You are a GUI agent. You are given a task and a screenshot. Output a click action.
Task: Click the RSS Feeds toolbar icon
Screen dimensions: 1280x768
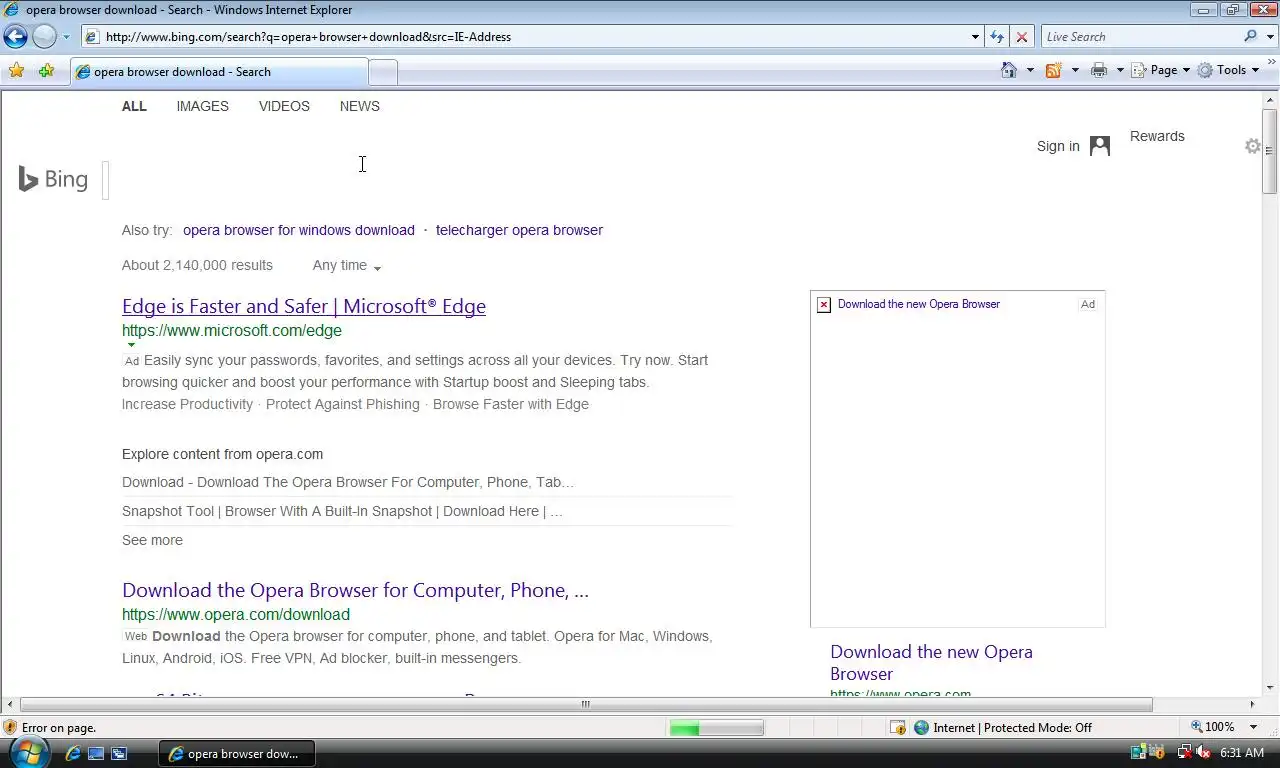point(1053,70)
